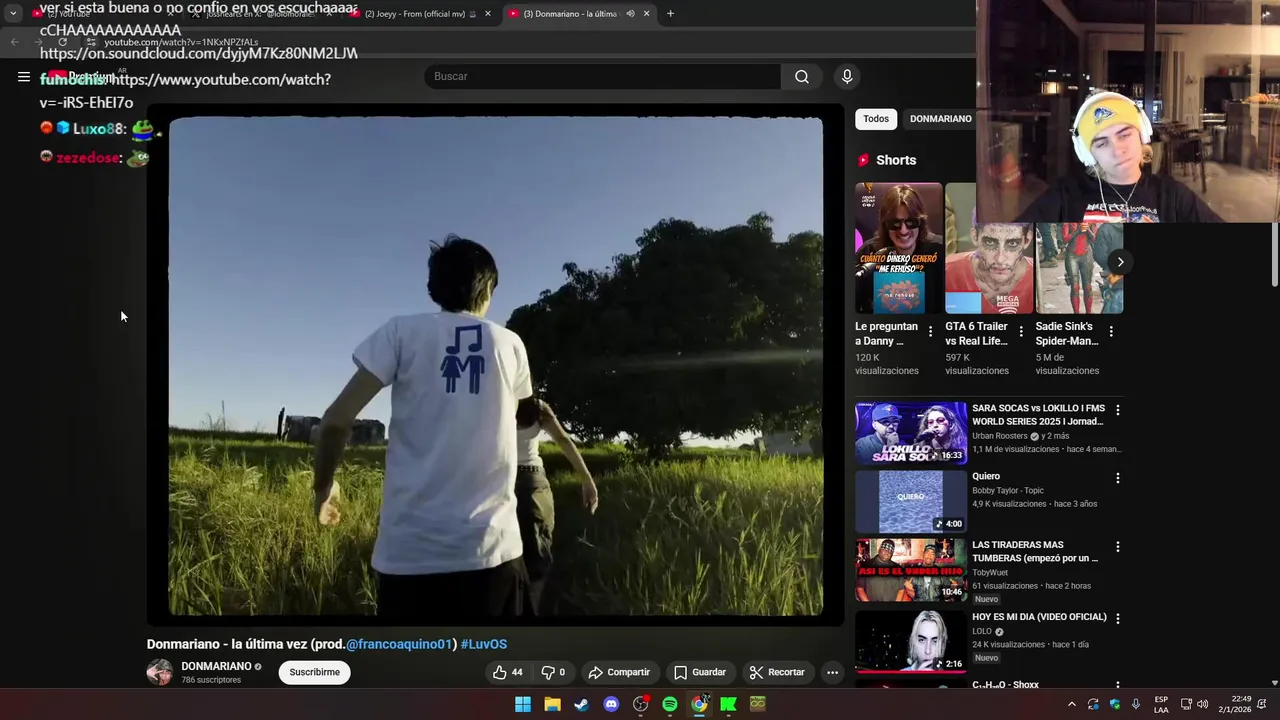Click the video player to pause

coord(495,366)
